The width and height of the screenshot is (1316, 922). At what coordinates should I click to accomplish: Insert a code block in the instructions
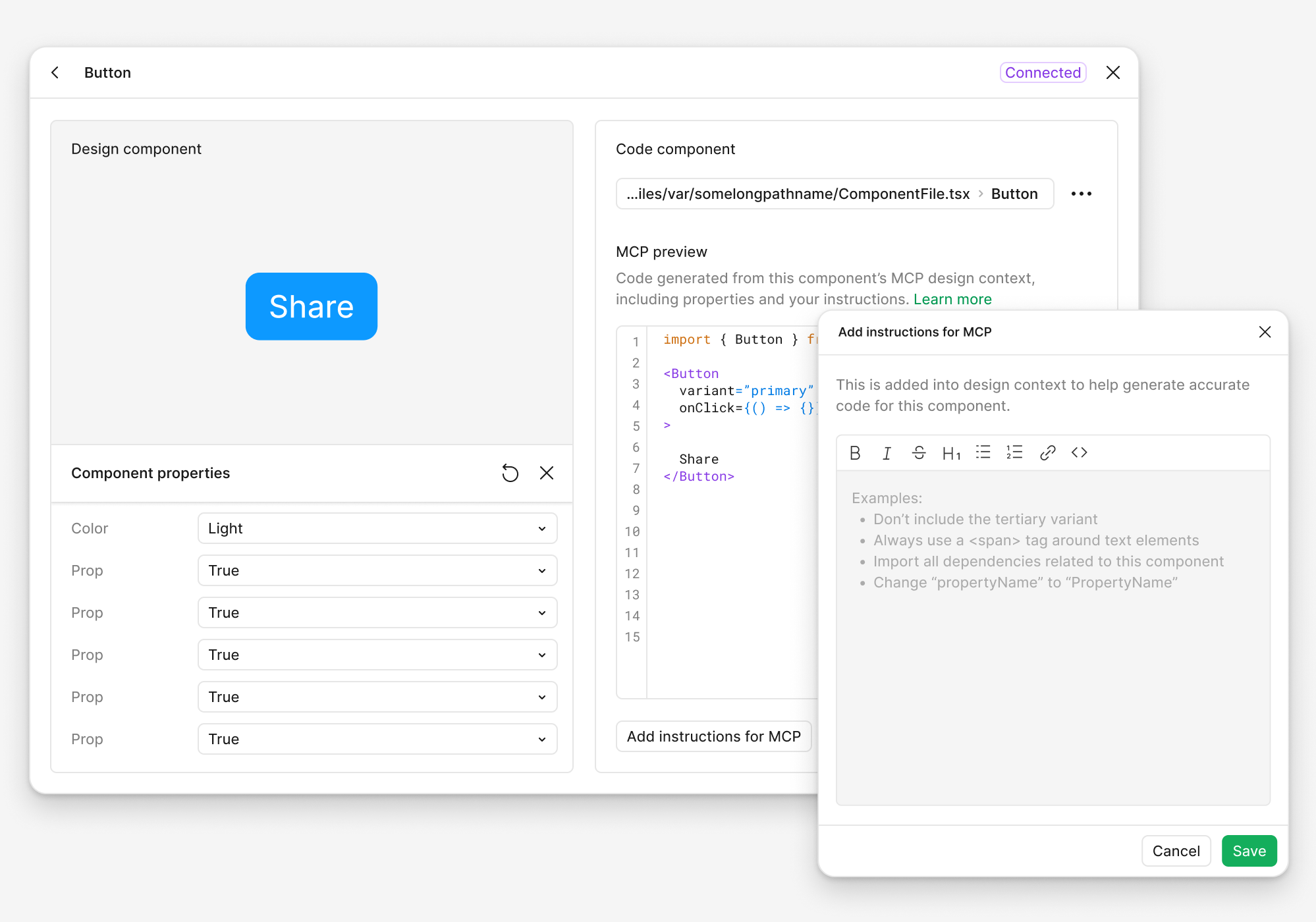[x=1079, y=452]
